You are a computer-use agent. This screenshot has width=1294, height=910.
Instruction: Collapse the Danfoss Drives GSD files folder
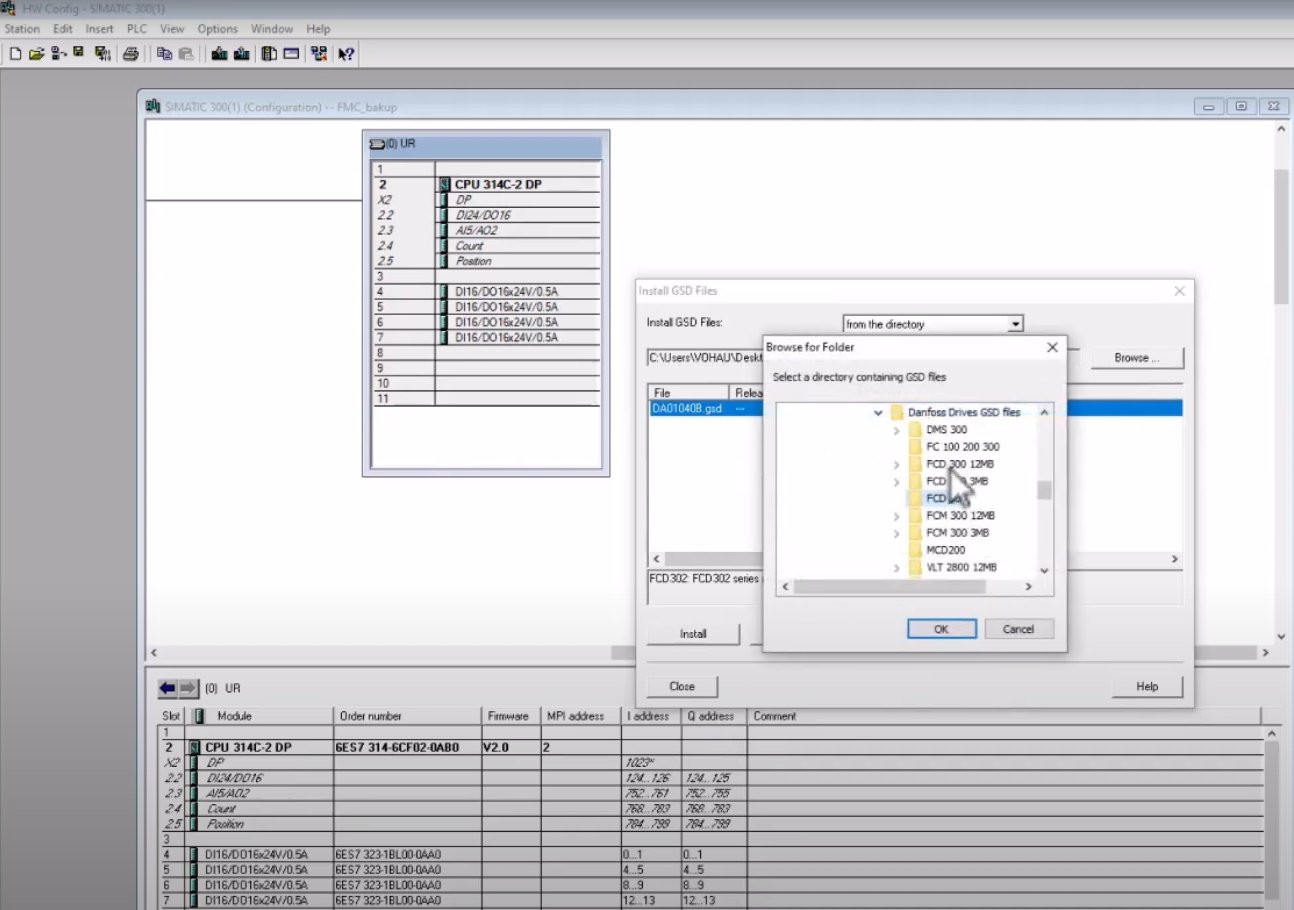pos(878,412)
